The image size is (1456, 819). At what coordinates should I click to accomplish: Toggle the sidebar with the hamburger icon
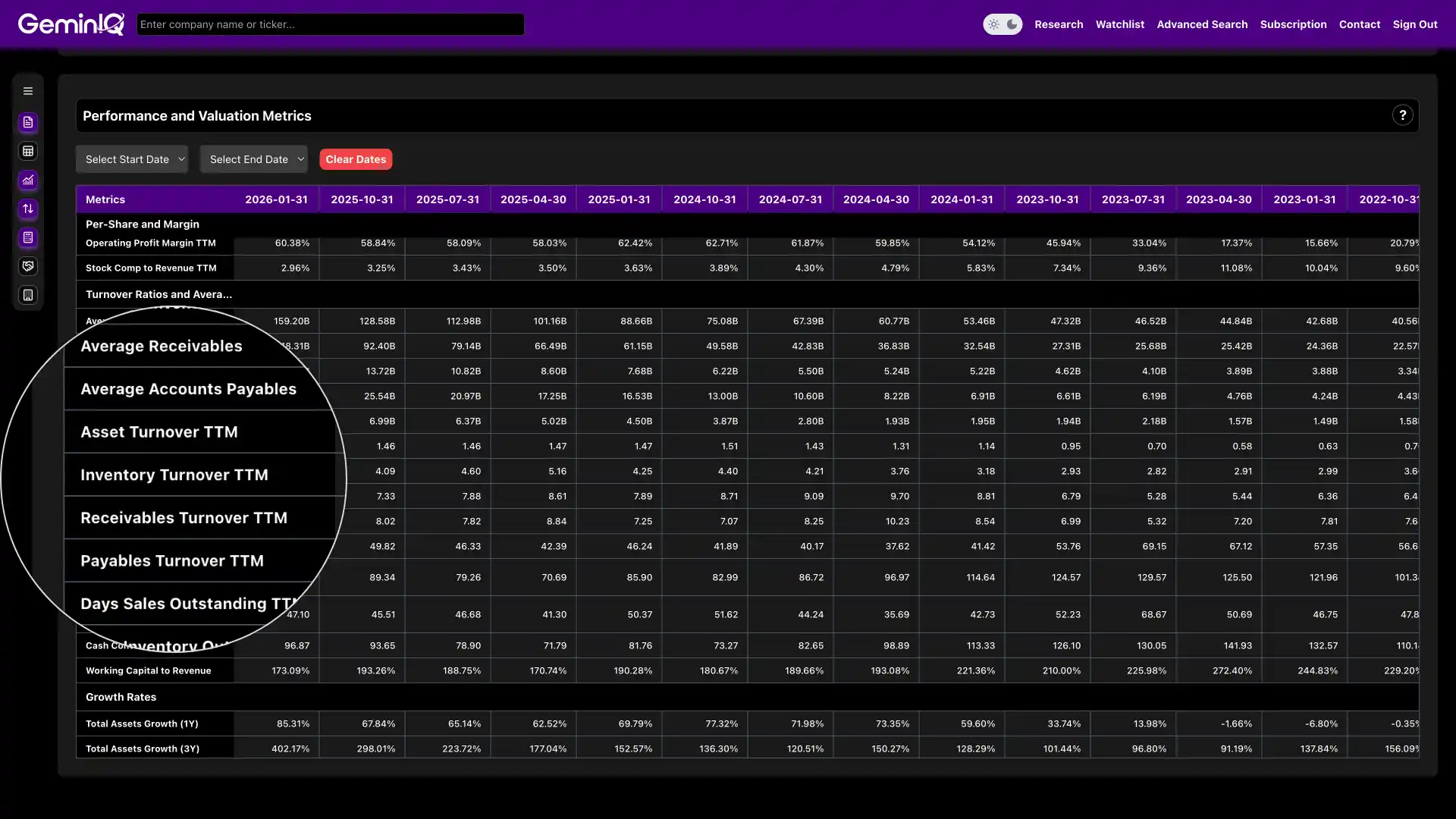pyautogui.click(x=28, y=90)
